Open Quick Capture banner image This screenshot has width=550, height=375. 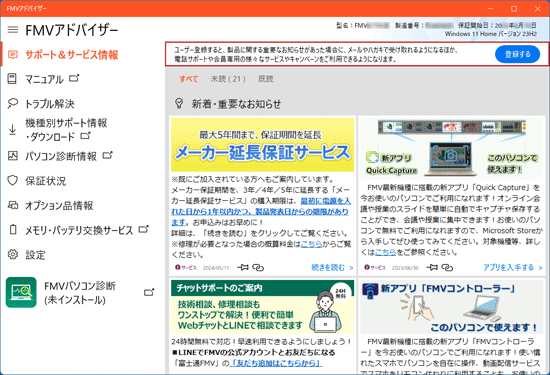(x=452, y=148)
